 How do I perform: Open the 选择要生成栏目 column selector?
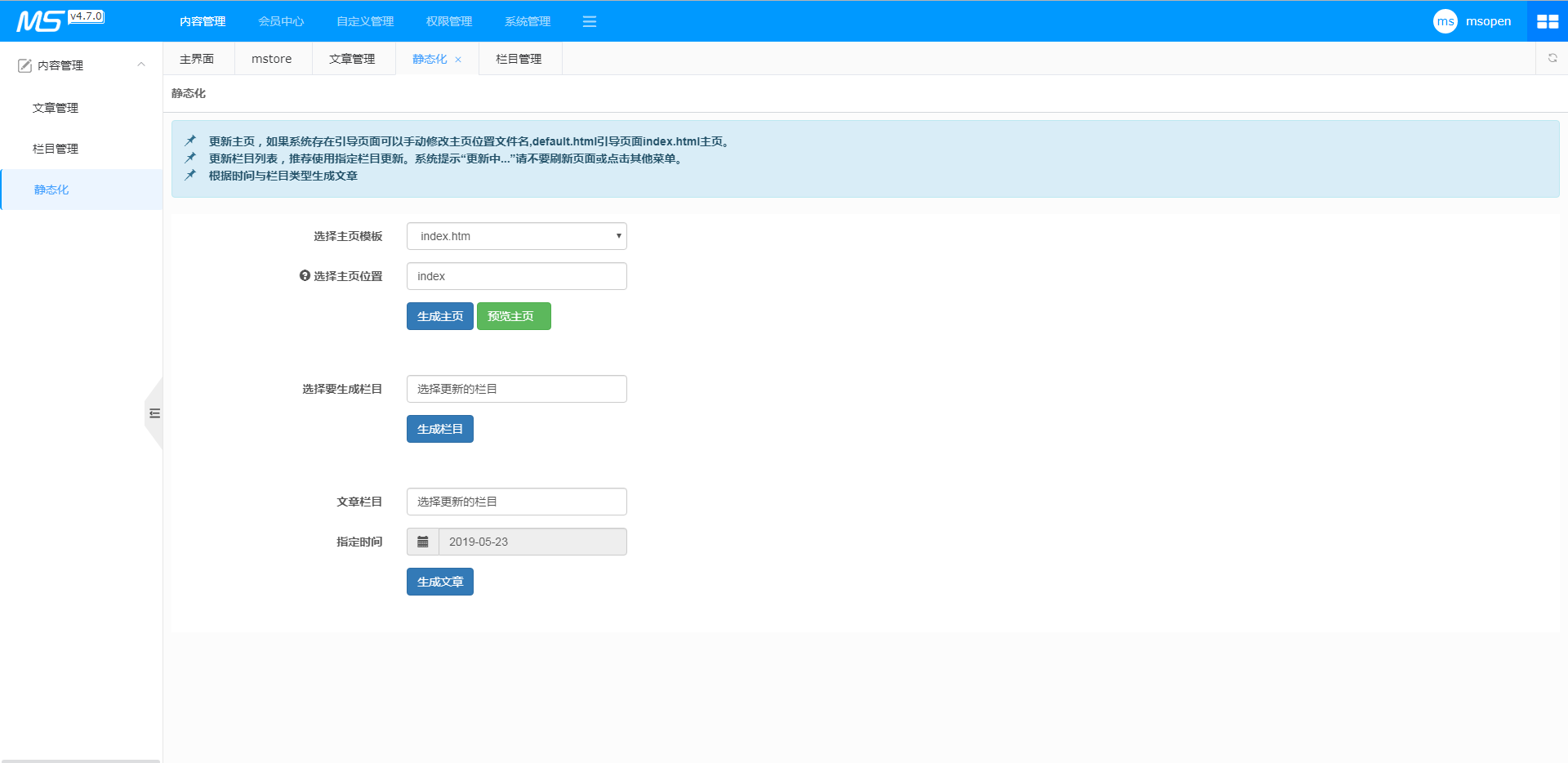tap(517, 389)
